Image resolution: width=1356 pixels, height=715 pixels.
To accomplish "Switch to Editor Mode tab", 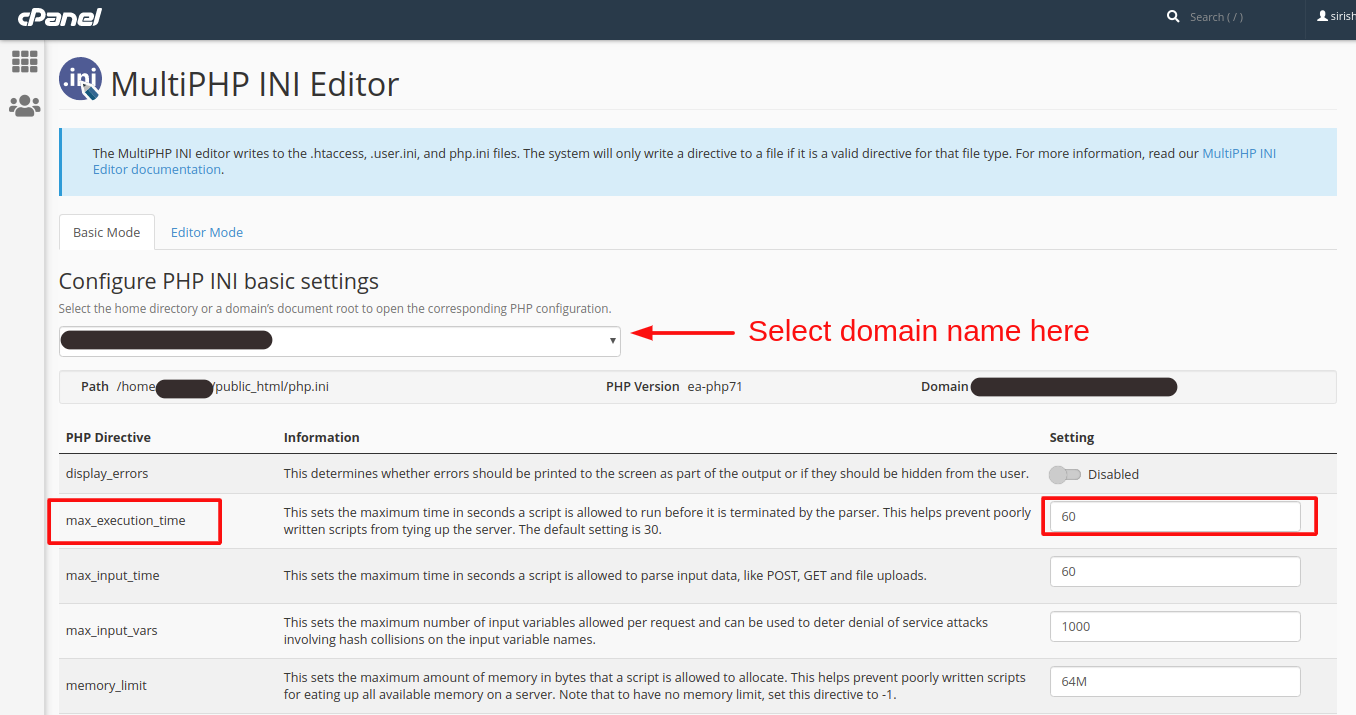I will pos(207,232).
